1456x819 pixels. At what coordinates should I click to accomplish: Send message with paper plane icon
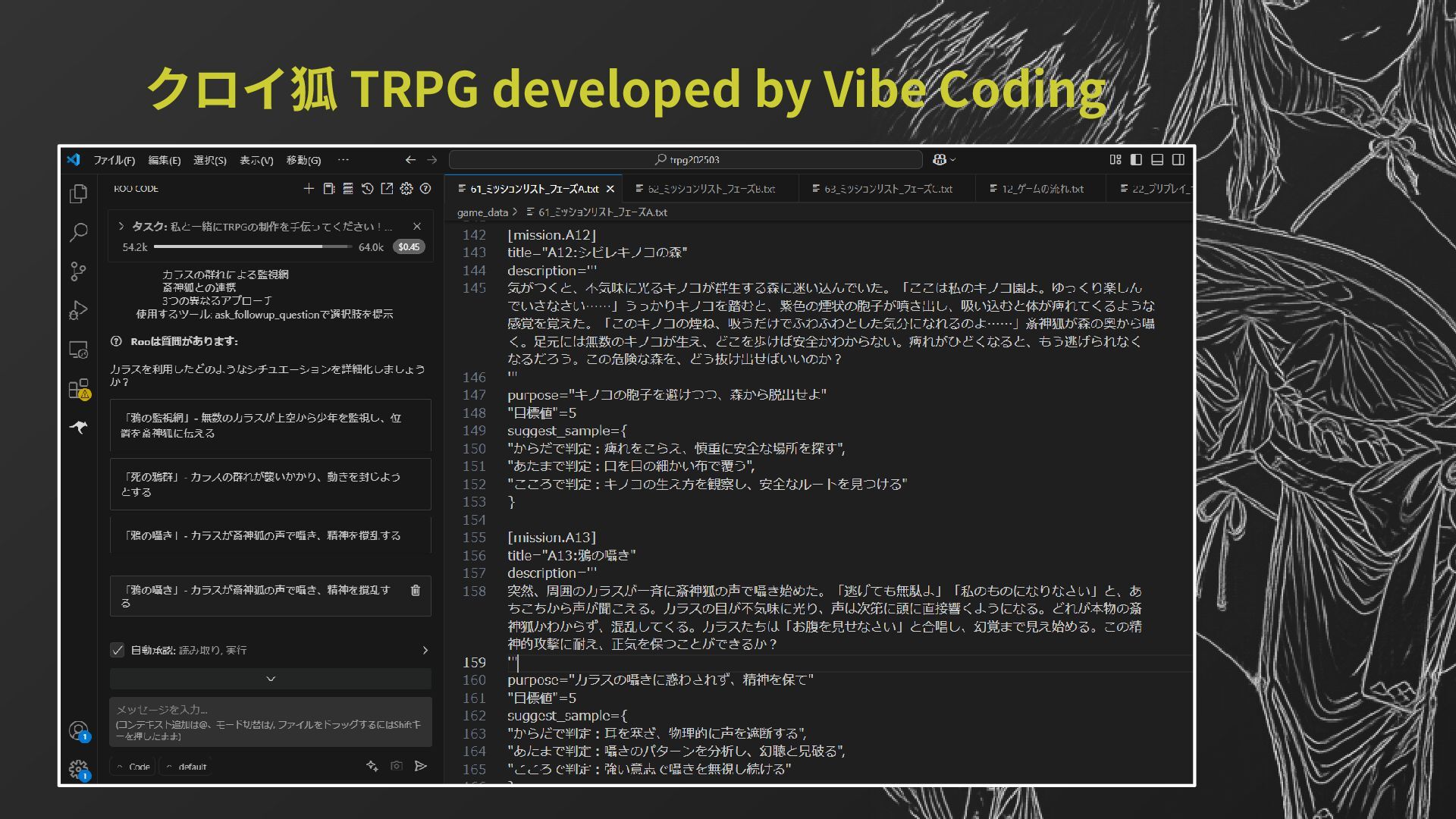click(x=420, y=766)
